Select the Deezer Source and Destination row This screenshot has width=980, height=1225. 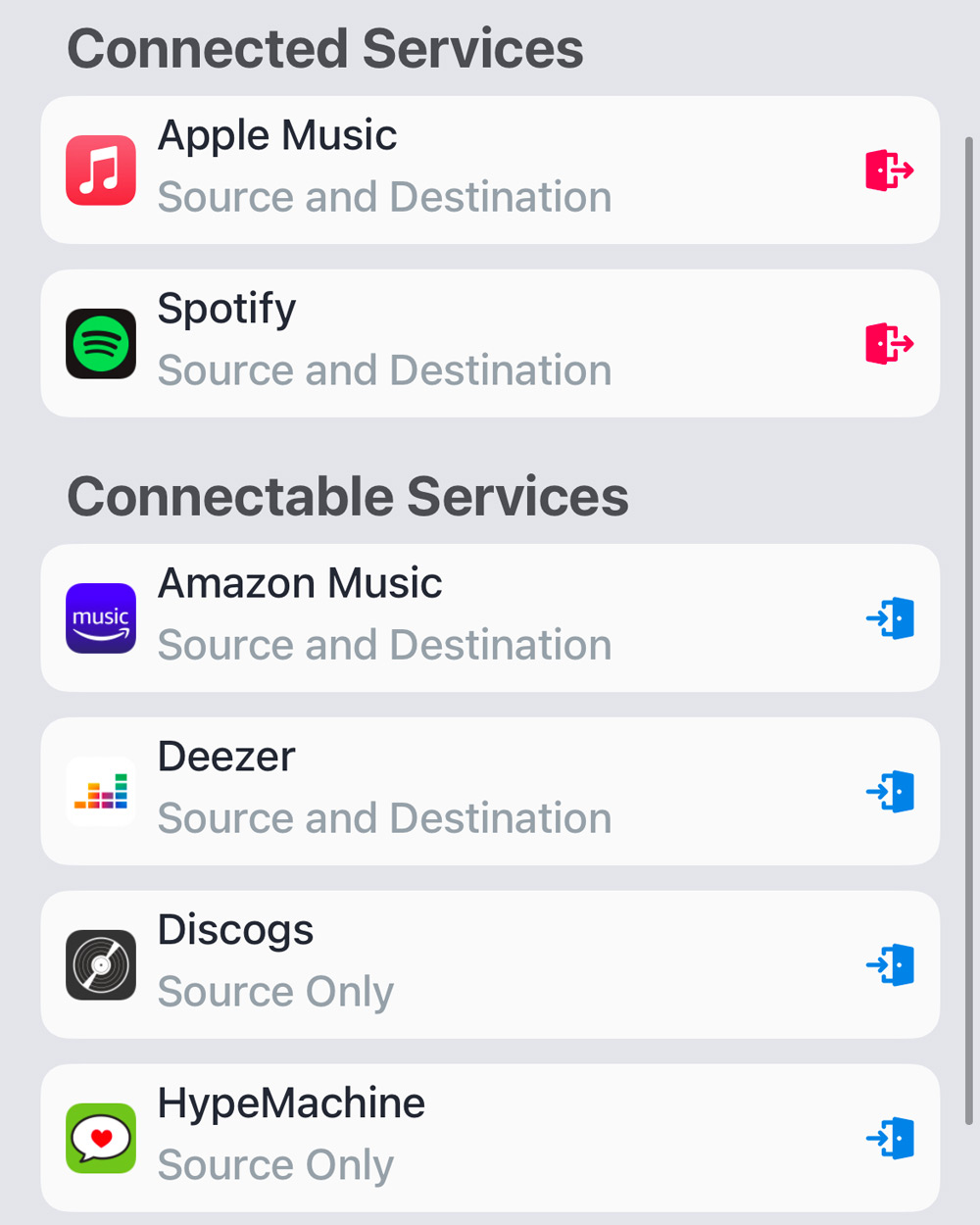490,792
